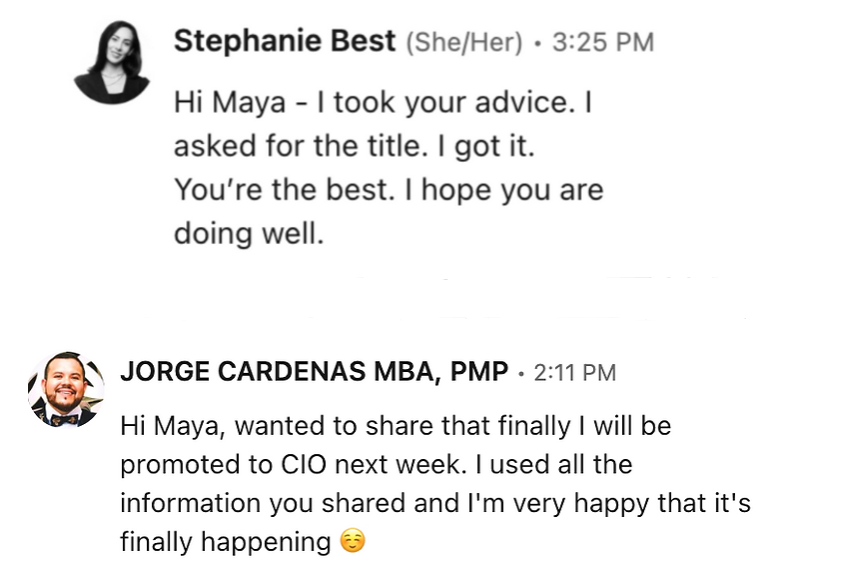Click "Maya" in Jorge's greeting

177,426
